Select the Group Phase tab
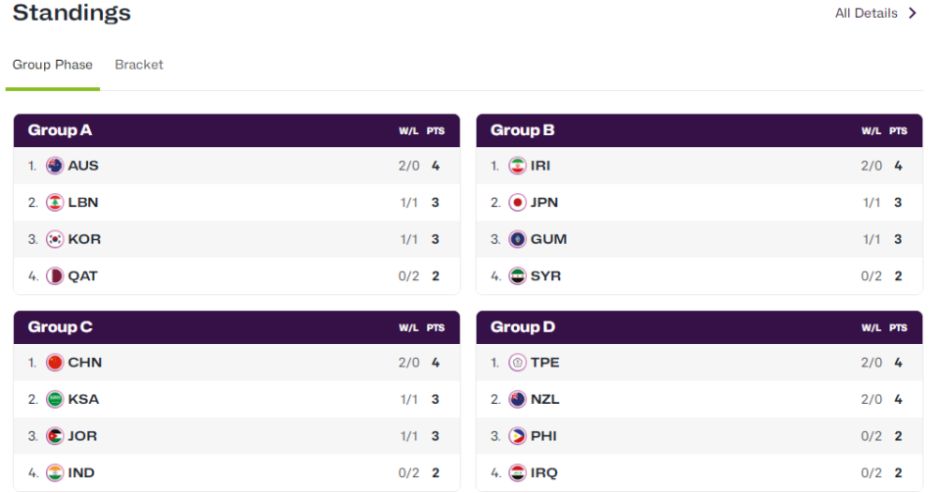The image size is (940, 493). click(52, 65)
